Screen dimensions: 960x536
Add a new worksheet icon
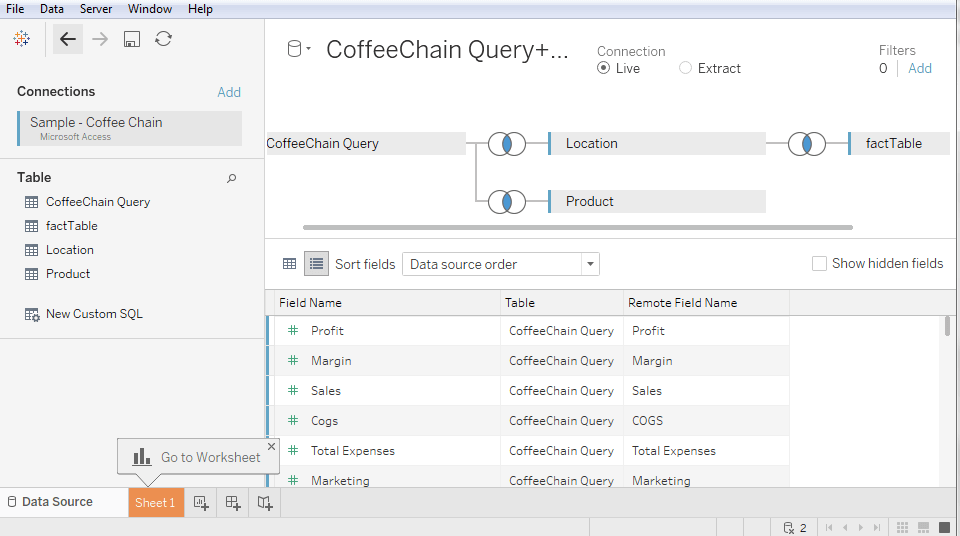tap(201, 503)
